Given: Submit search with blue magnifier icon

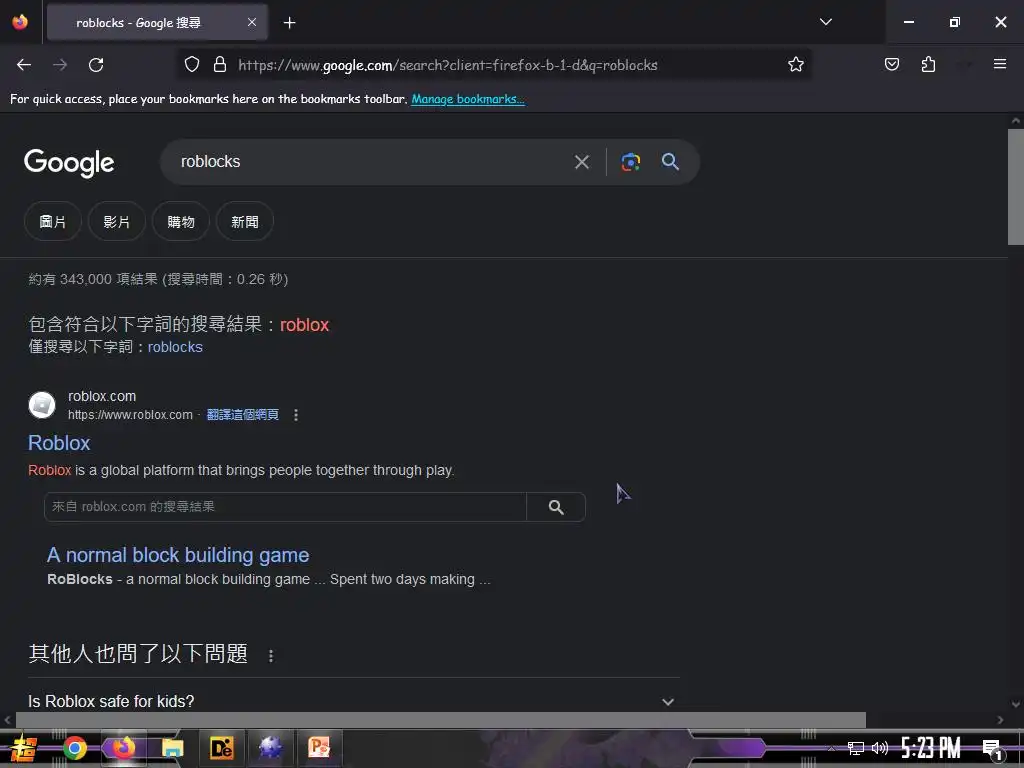Looking at the screenshot, I should [x=670, y=161].
